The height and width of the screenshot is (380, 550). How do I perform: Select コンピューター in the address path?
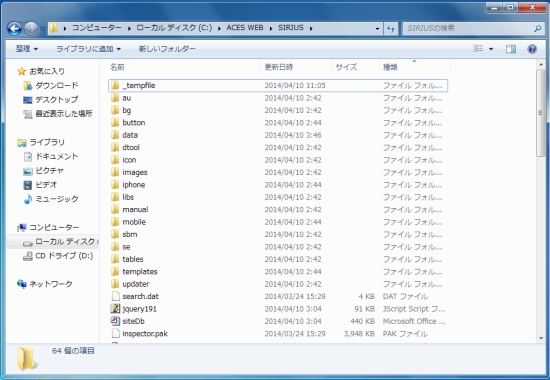tap(97, 28)
